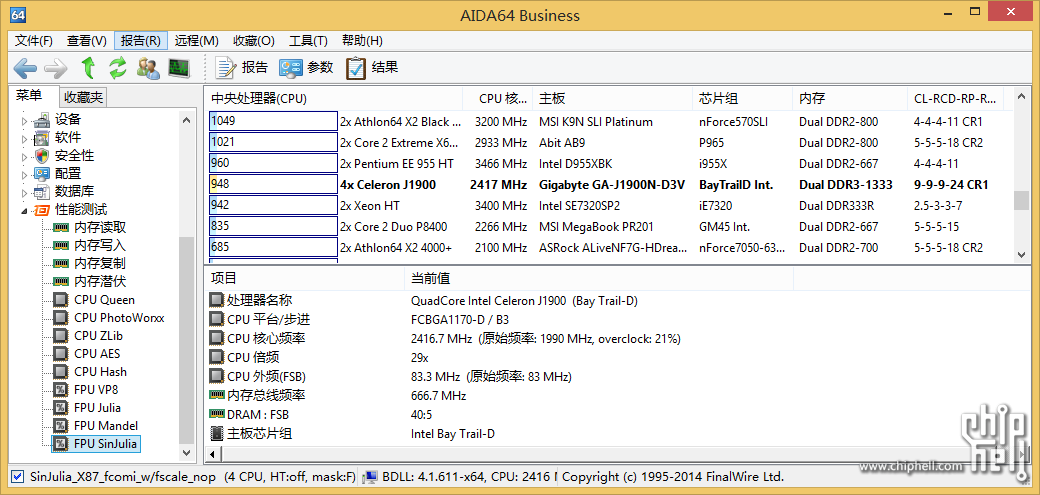Sort by the 芯片组 column header
Screen dimensions: 1040x495
pyautogui.click(x=742, y=99)
